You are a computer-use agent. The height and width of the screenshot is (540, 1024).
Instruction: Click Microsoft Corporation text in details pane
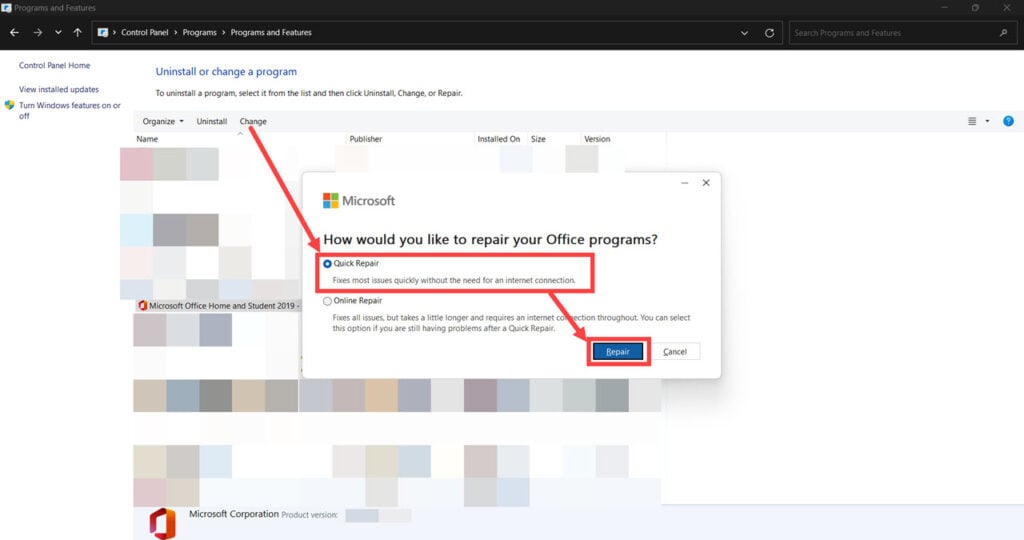pyautogui.click(x=234, y=514)
